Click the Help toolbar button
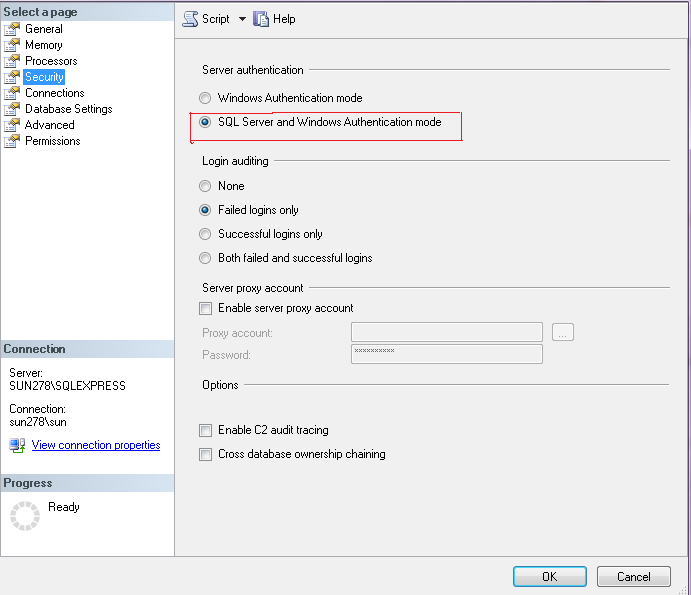Image resolution: width=691 pixels, height=595 pixels. click(274, 19)
